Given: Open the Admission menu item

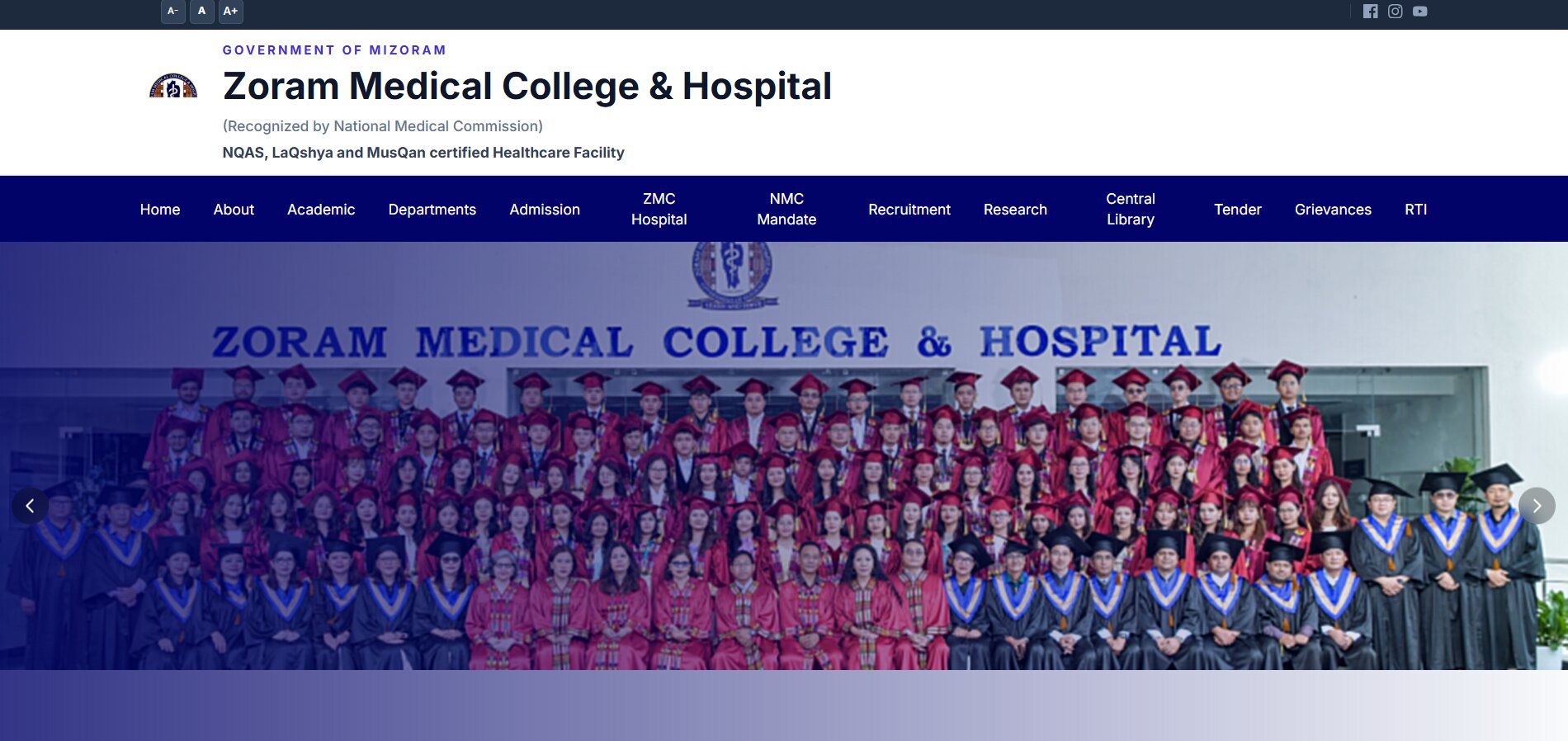Looking at the screenshot, I should 545,210.
